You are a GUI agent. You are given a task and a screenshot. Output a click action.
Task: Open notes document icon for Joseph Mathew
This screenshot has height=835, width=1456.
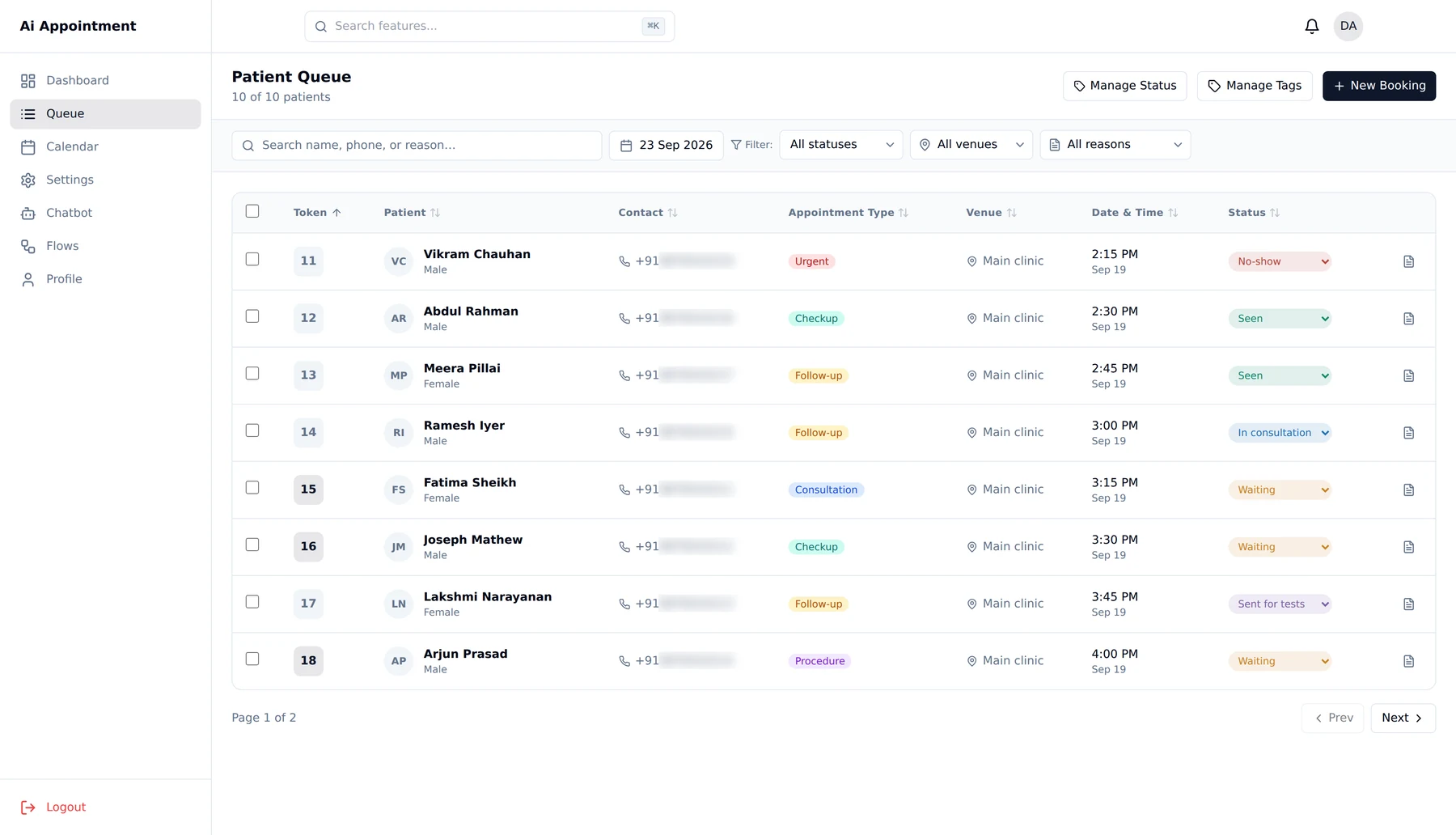click(x=1408, y=547)
